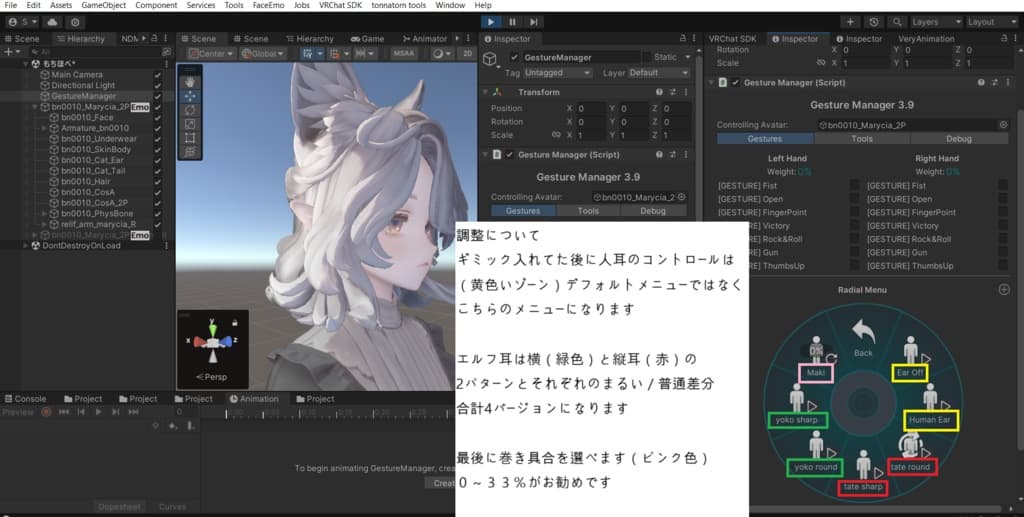Click the Ear Off radial menu icon
Screen dimensions: 1024x517
coord(910,351)
